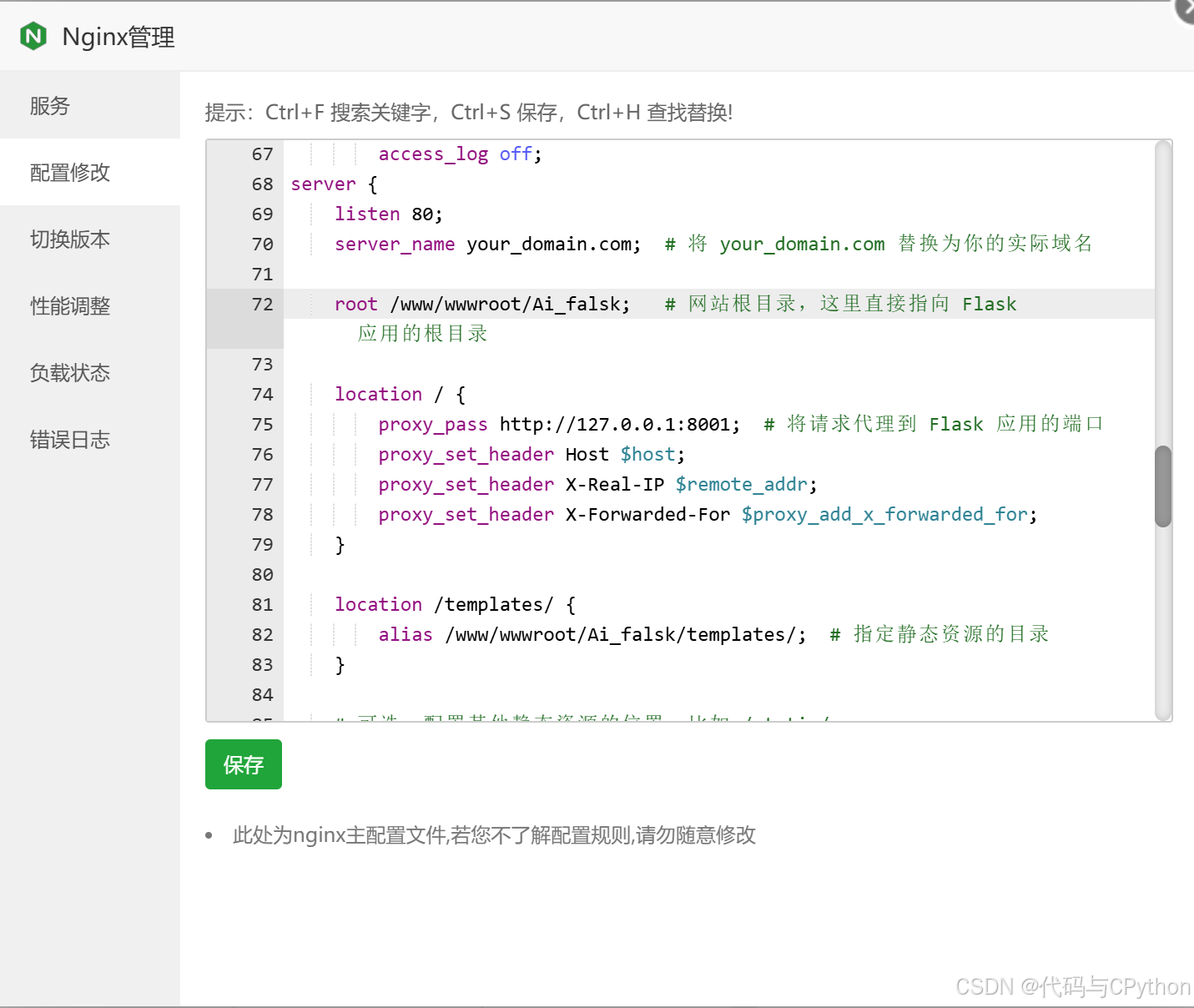Click the 'location /templates/ {' line
The width and height of the screenshot is (1194, 1008).
[455, 605]
